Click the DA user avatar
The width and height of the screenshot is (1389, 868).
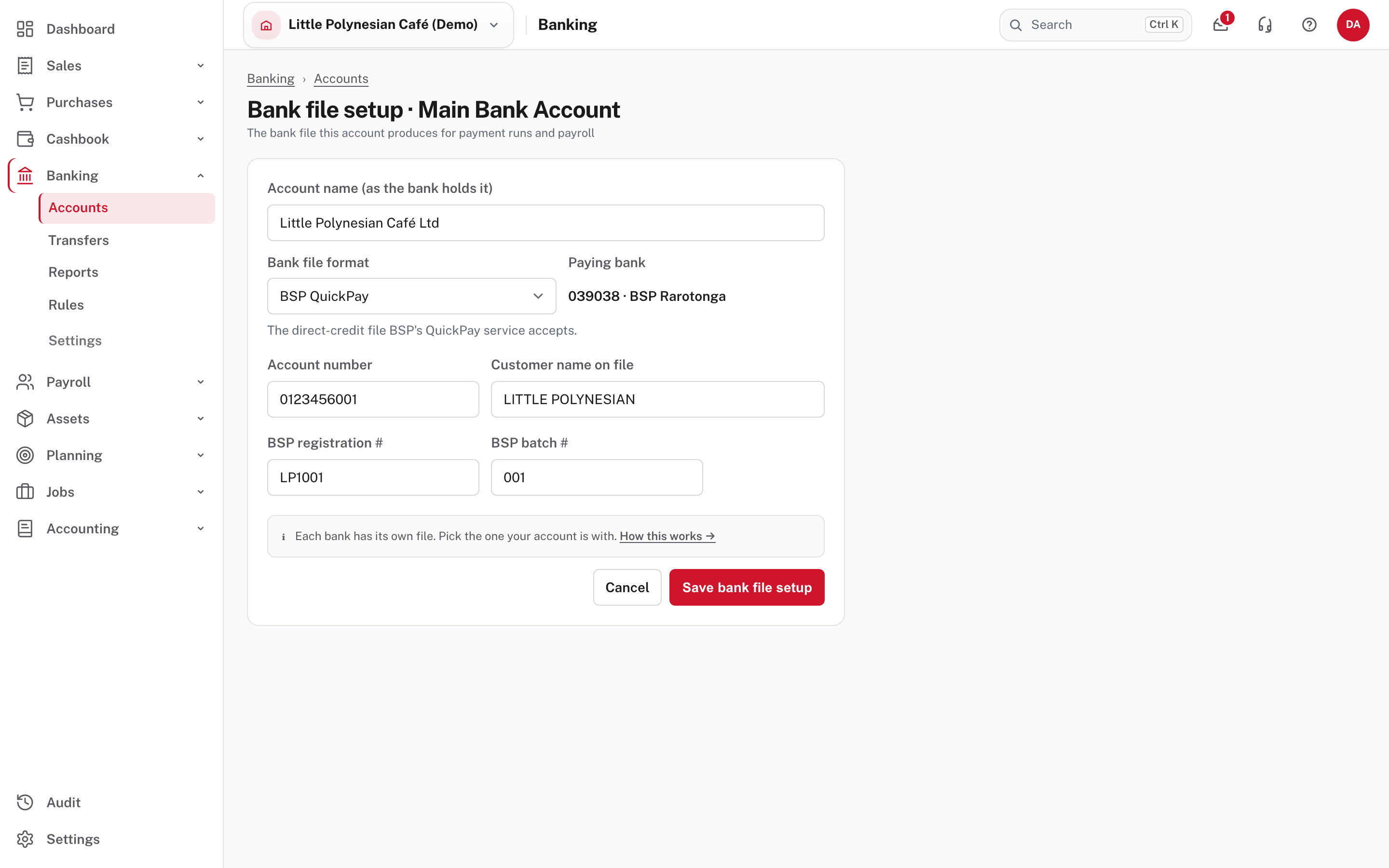coord(1353,25)
